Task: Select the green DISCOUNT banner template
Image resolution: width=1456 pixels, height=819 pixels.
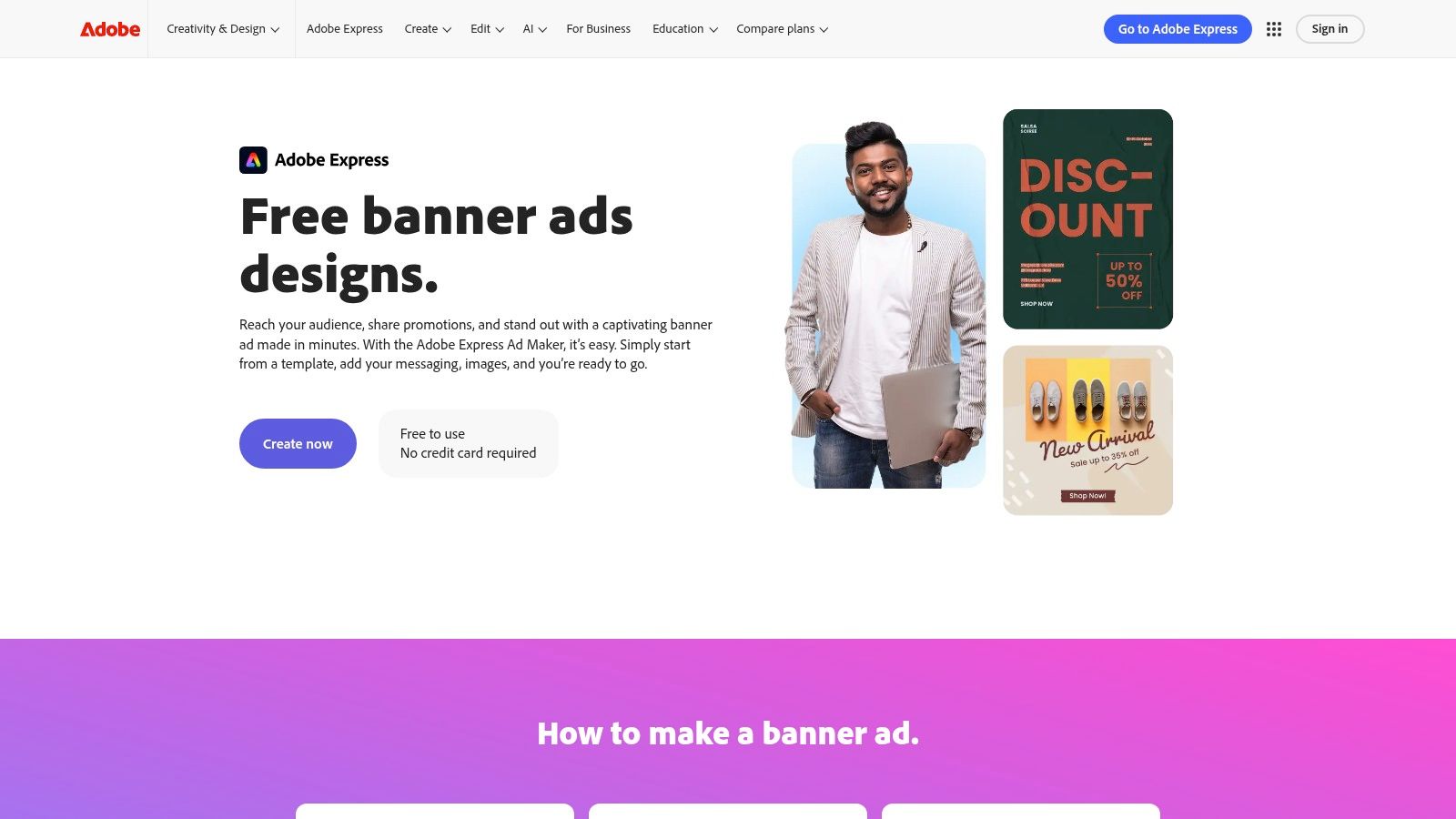Action: (1087, 219)
